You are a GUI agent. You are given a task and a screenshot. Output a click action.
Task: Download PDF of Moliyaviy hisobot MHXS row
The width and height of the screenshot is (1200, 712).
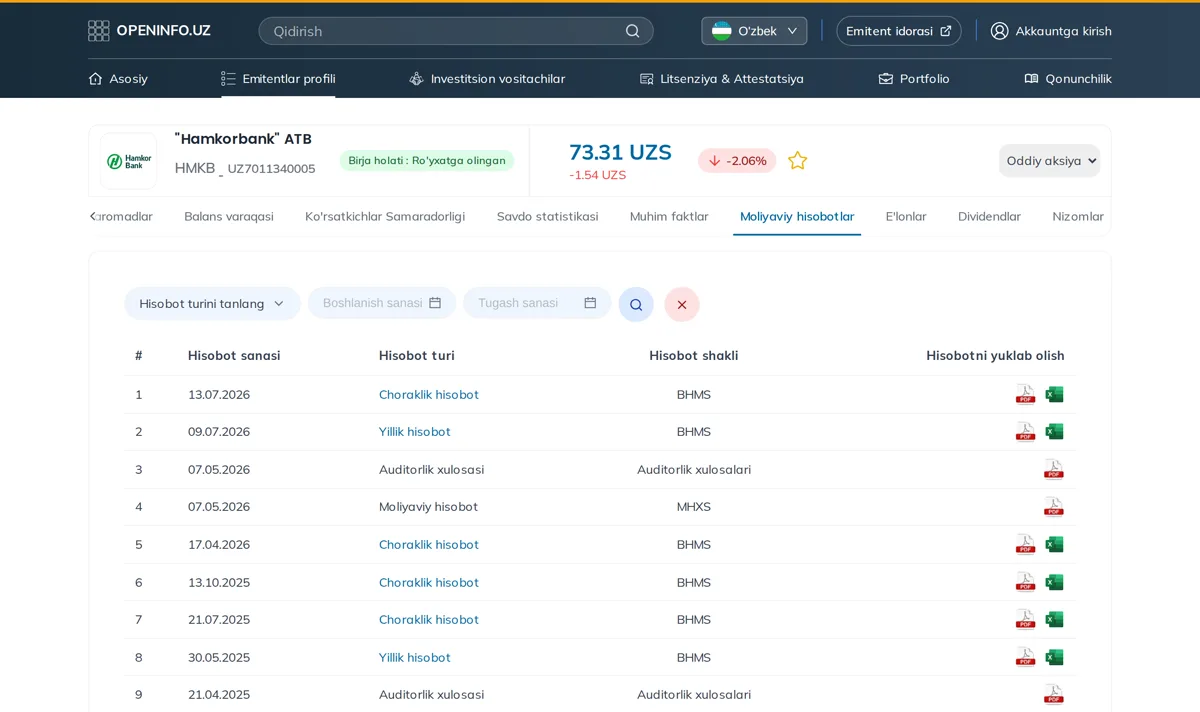[x=1053, y=507]
